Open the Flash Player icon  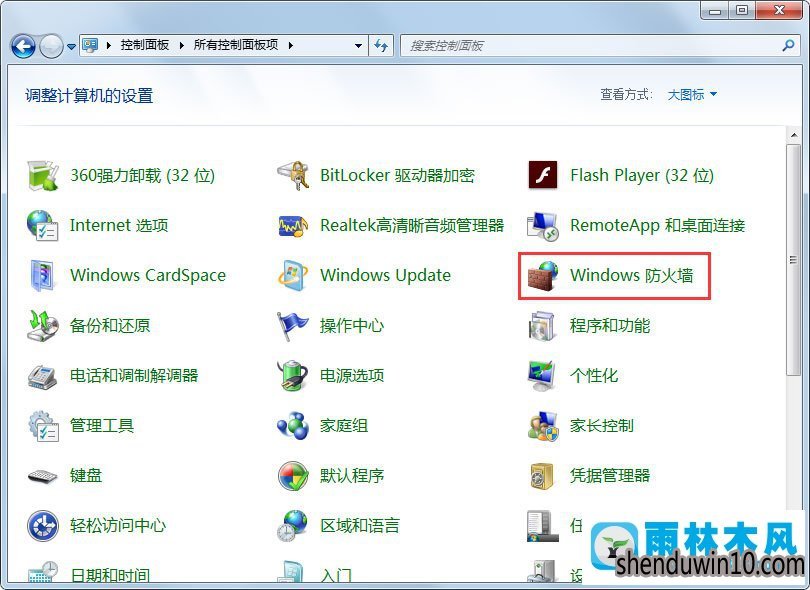(x=542, y=175)
